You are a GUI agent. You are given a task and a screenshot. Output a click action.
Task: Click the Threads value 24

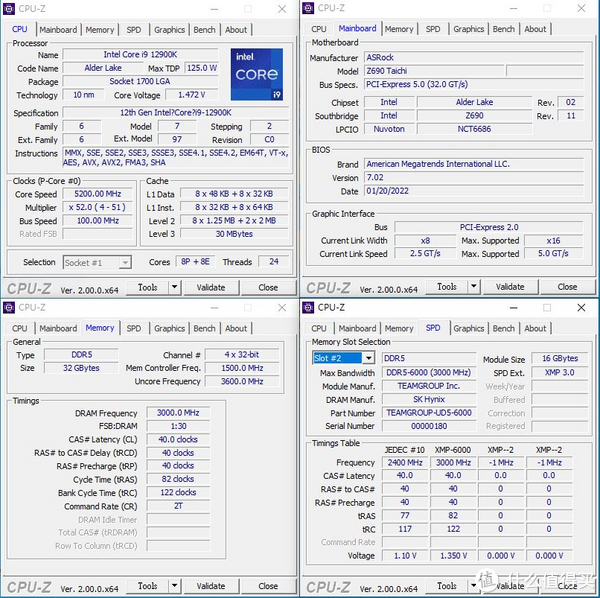coord(274,262)
